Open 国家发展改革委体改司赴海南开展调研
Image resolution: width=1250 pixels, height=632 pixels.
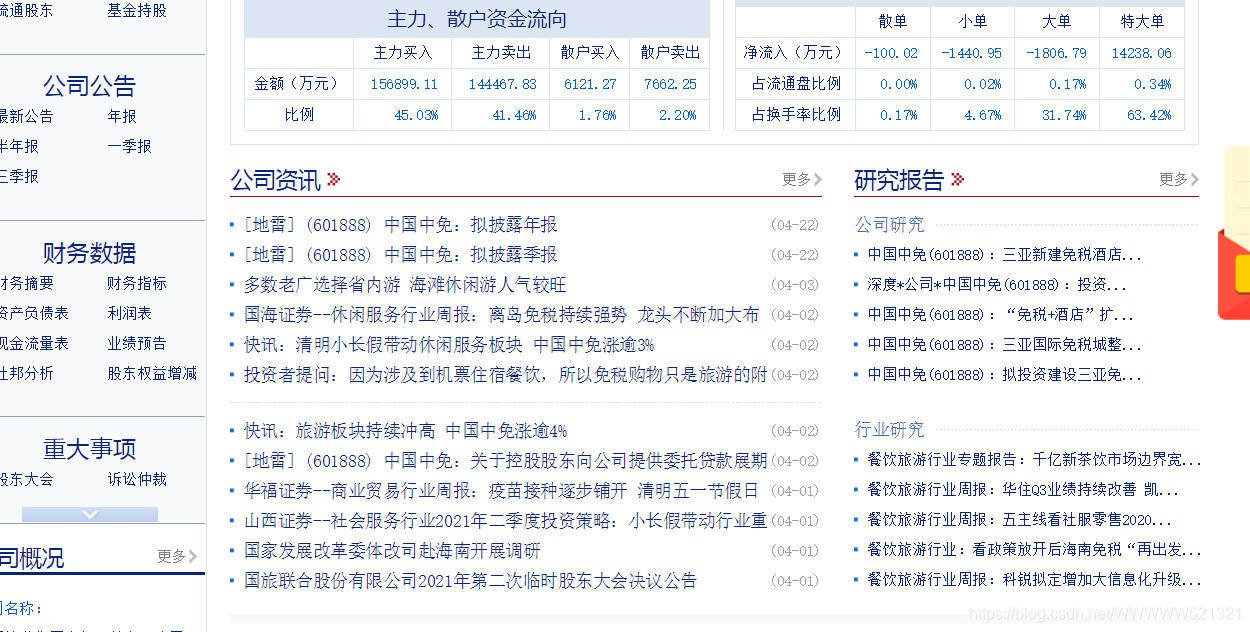(x=392, y=551)
